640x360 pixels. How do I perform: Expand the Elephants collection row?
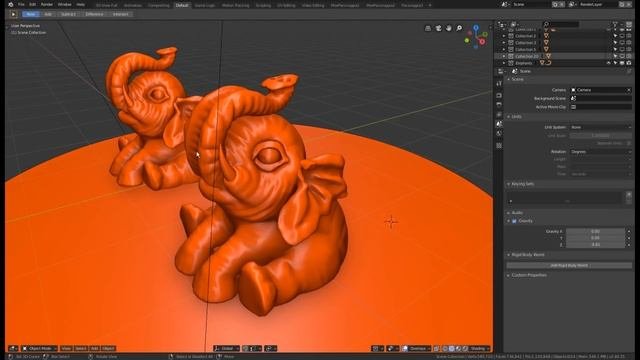pyautogui.click(x=504, y=63)
